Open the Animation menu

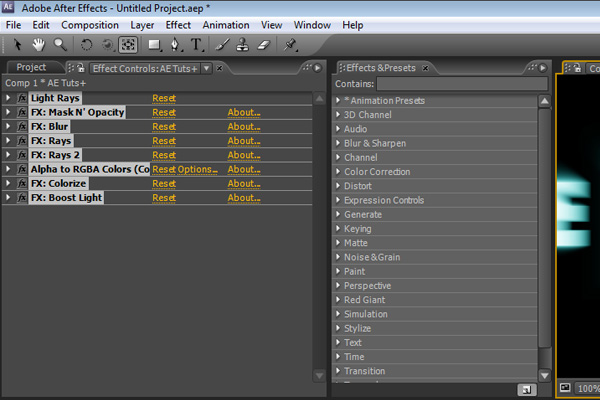point(226,25)
